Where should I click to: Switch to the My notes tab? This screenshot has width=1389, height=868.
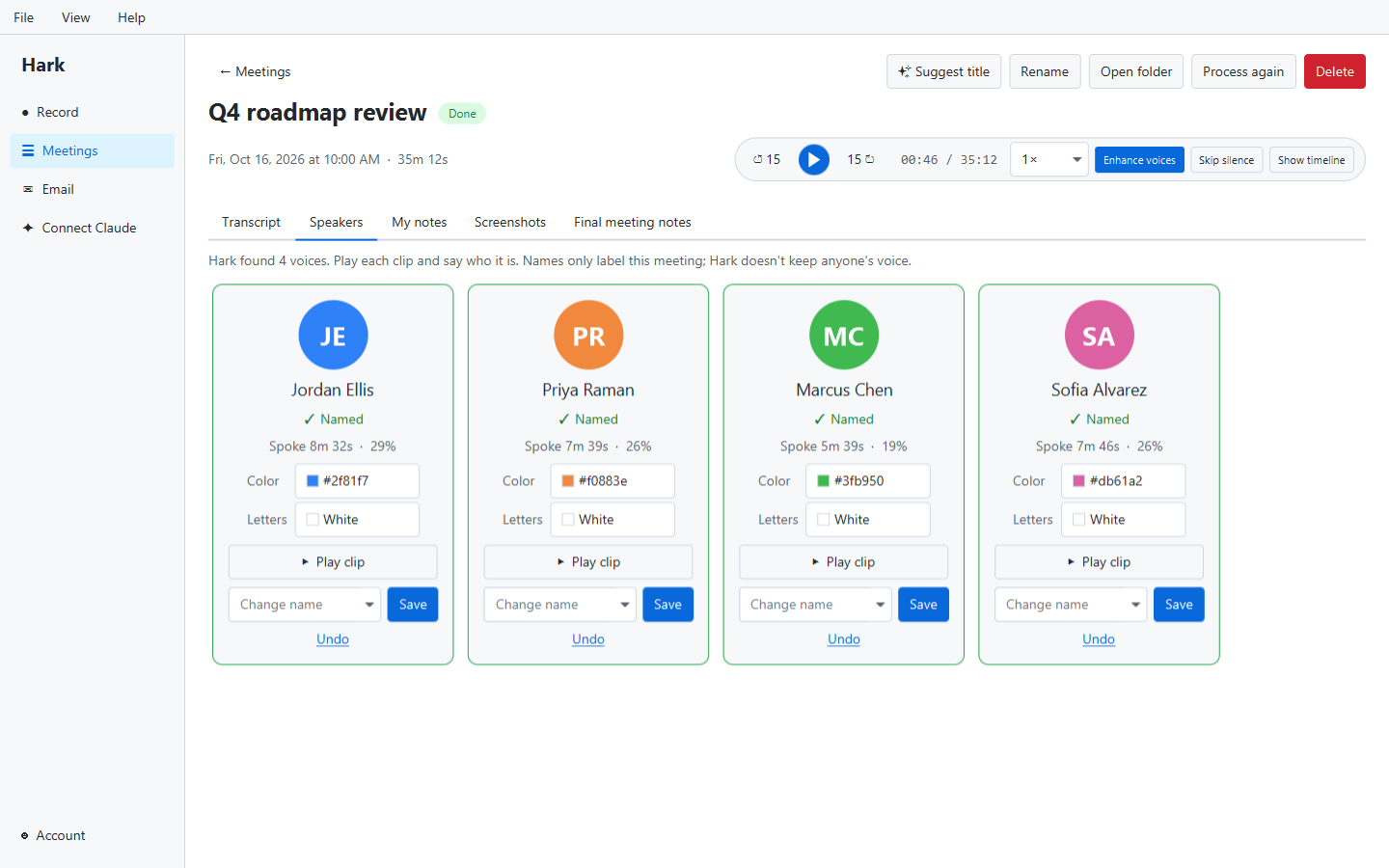click(420, 222)
